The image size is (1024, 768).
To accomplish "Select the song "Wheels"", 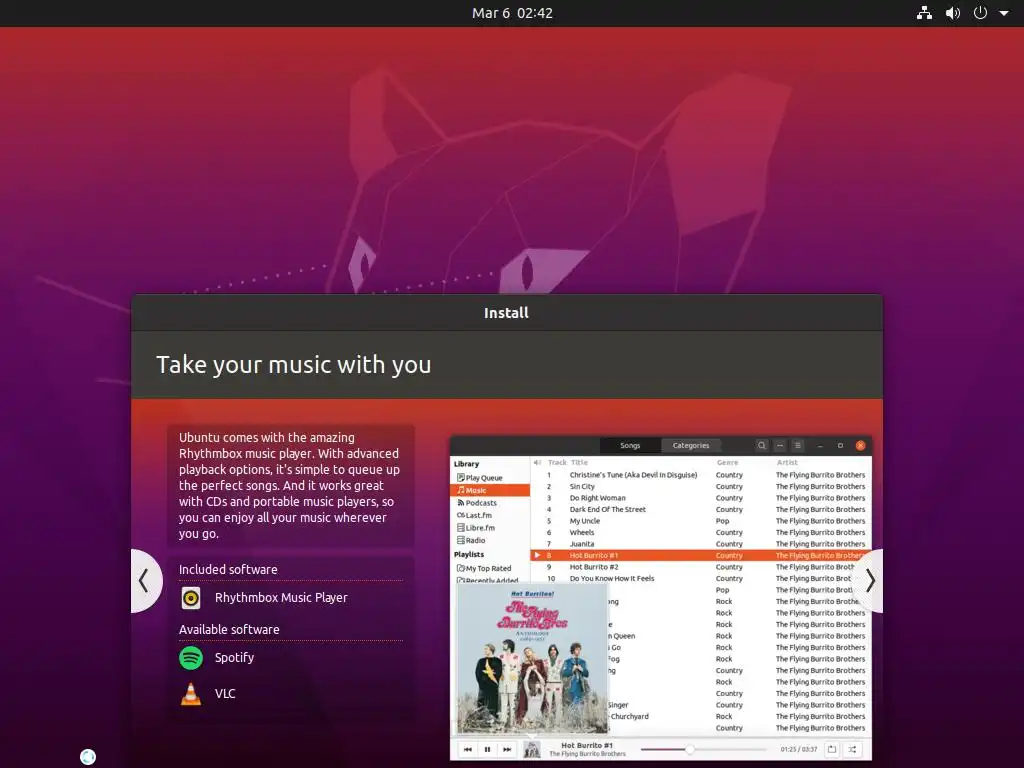I will pyautogui.click(x=582, y=533).
